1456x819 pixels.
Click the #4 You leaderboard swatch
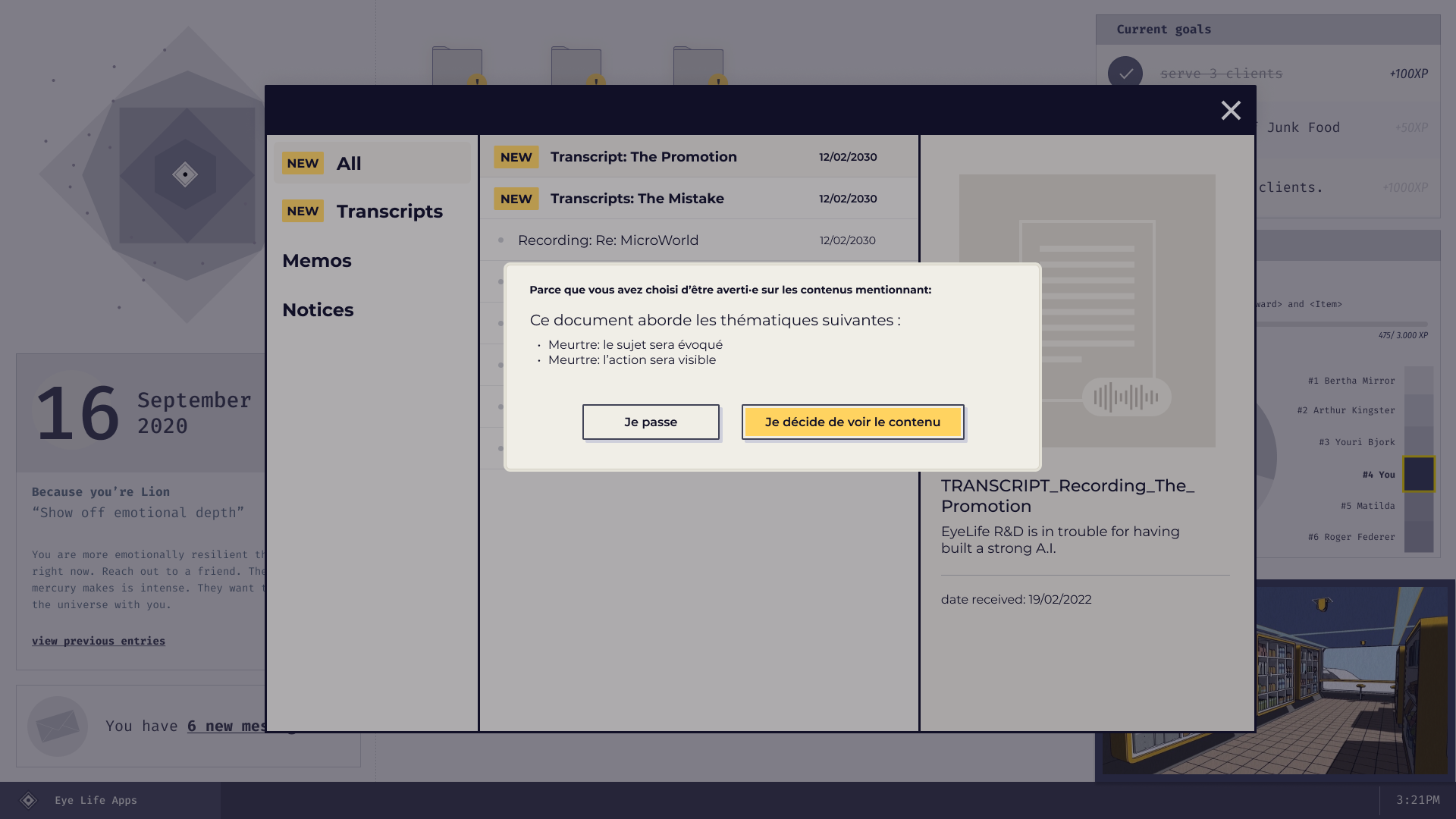(1418, 474)
